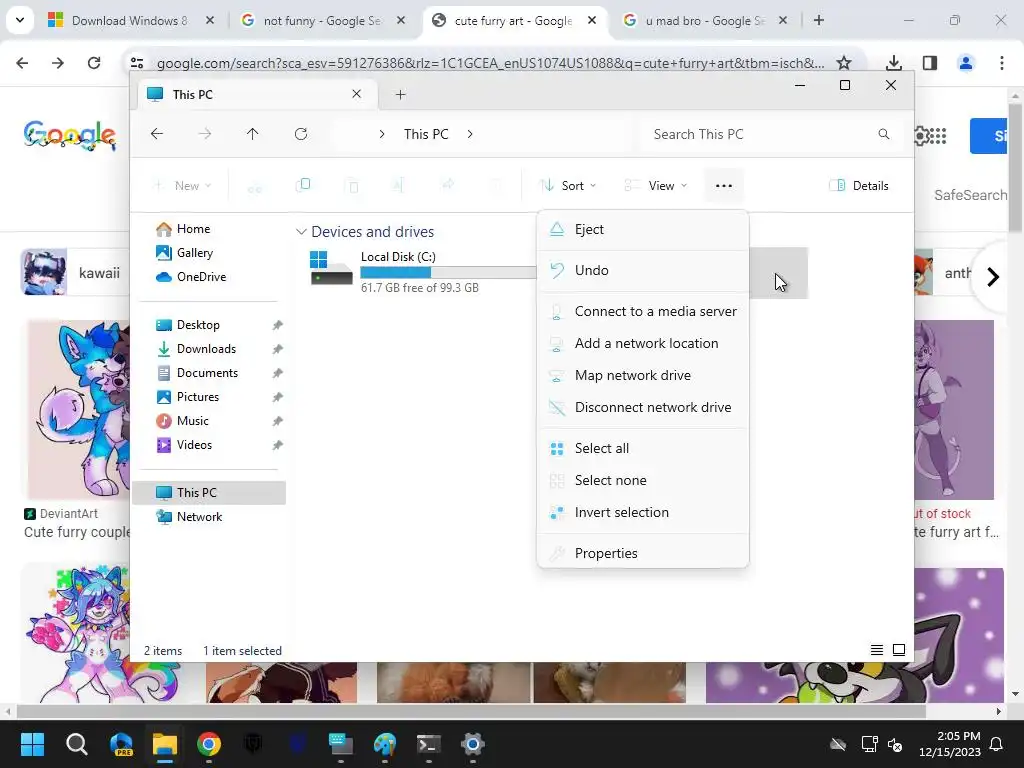Select Local Disk (C:) drive icon
Viewport: 1024px width, 768px height.
(331, 268)
